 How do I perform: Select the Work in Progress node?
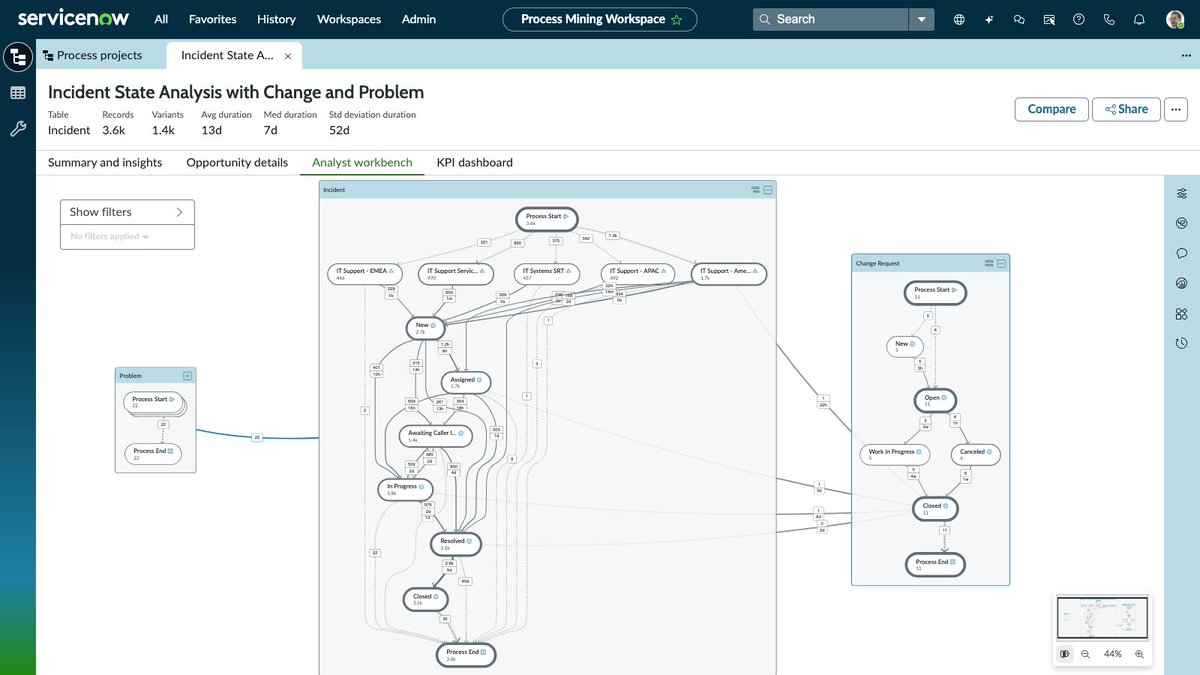(x=894, y=454)
